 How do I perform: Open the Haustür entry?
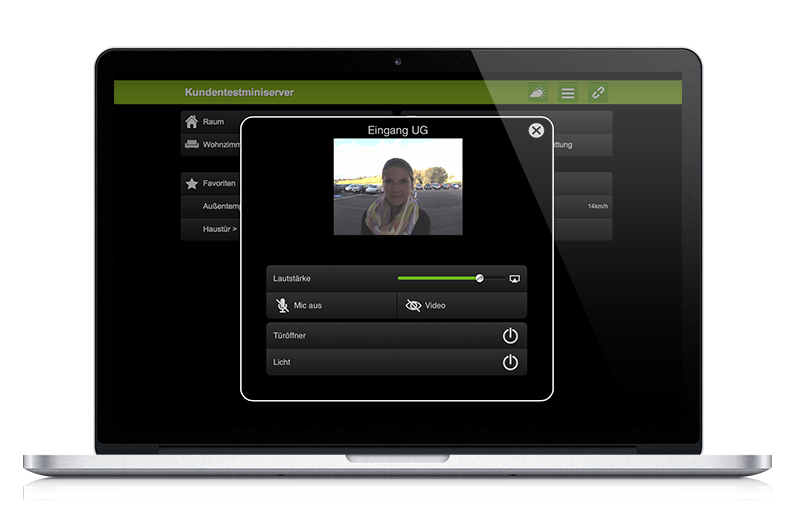pyautogui.click(x=212, y=229)
